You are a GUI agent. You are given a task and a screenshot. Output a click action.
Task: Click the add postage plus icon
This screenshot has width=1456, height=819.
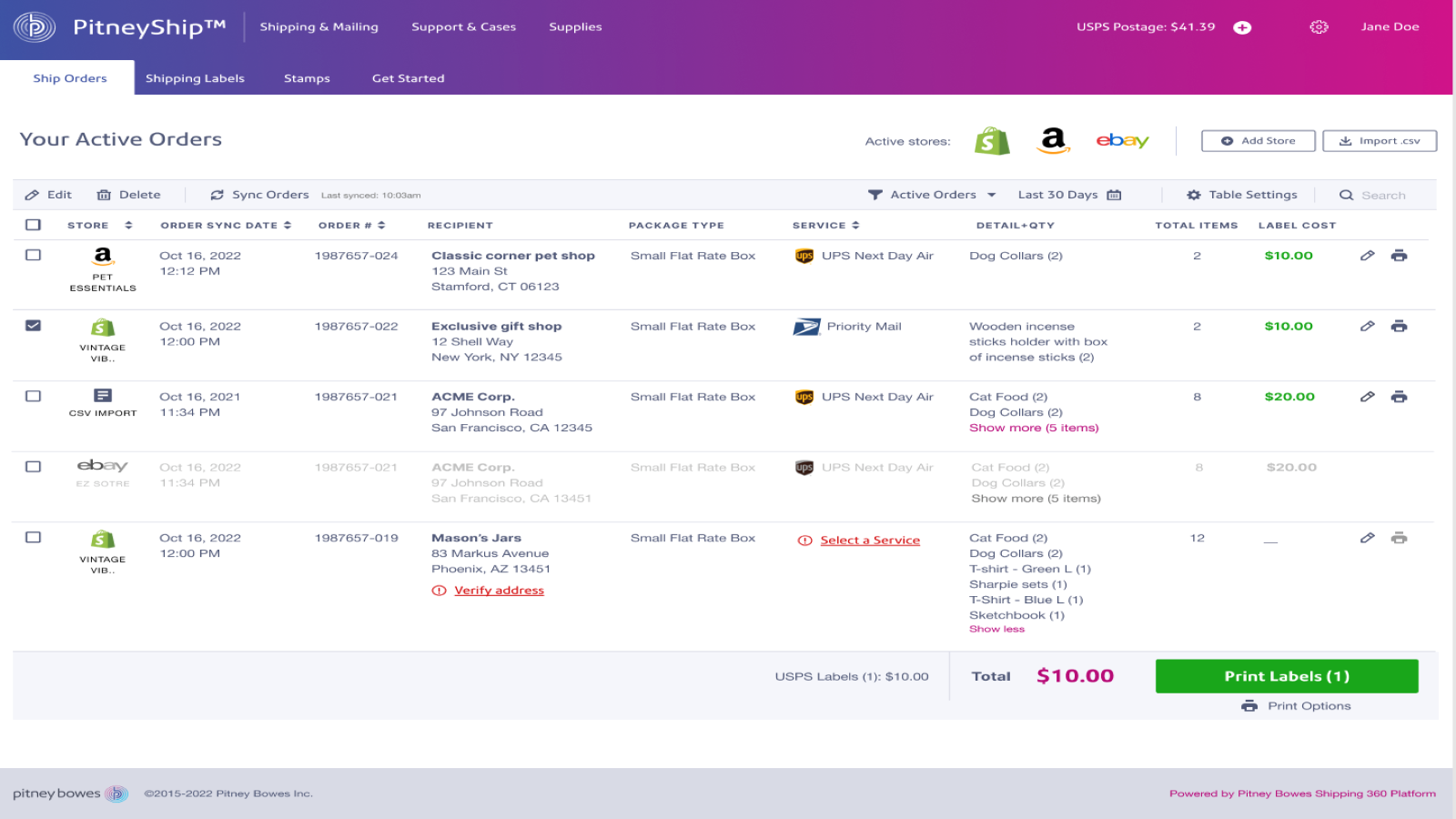click(1241, 26)
